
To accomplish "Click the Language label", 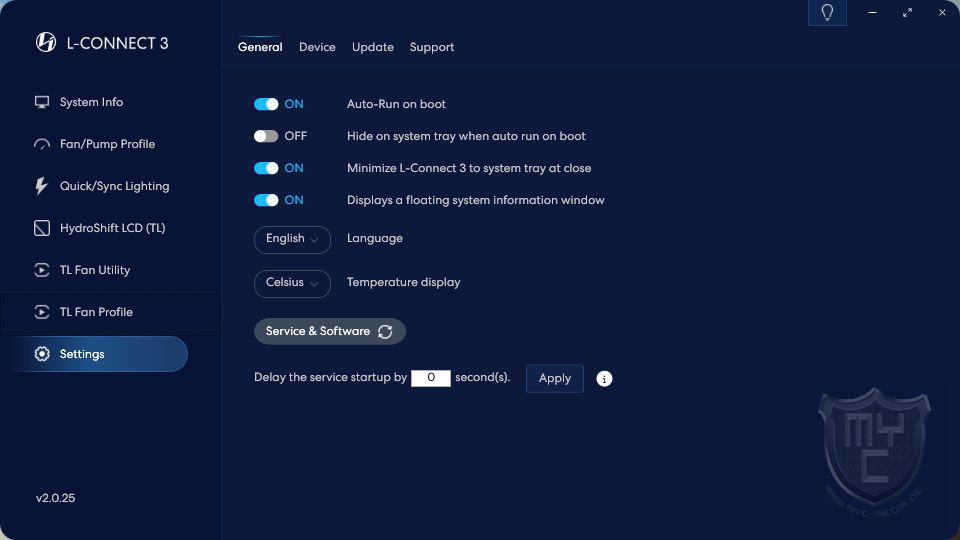I will click(375, 238).
